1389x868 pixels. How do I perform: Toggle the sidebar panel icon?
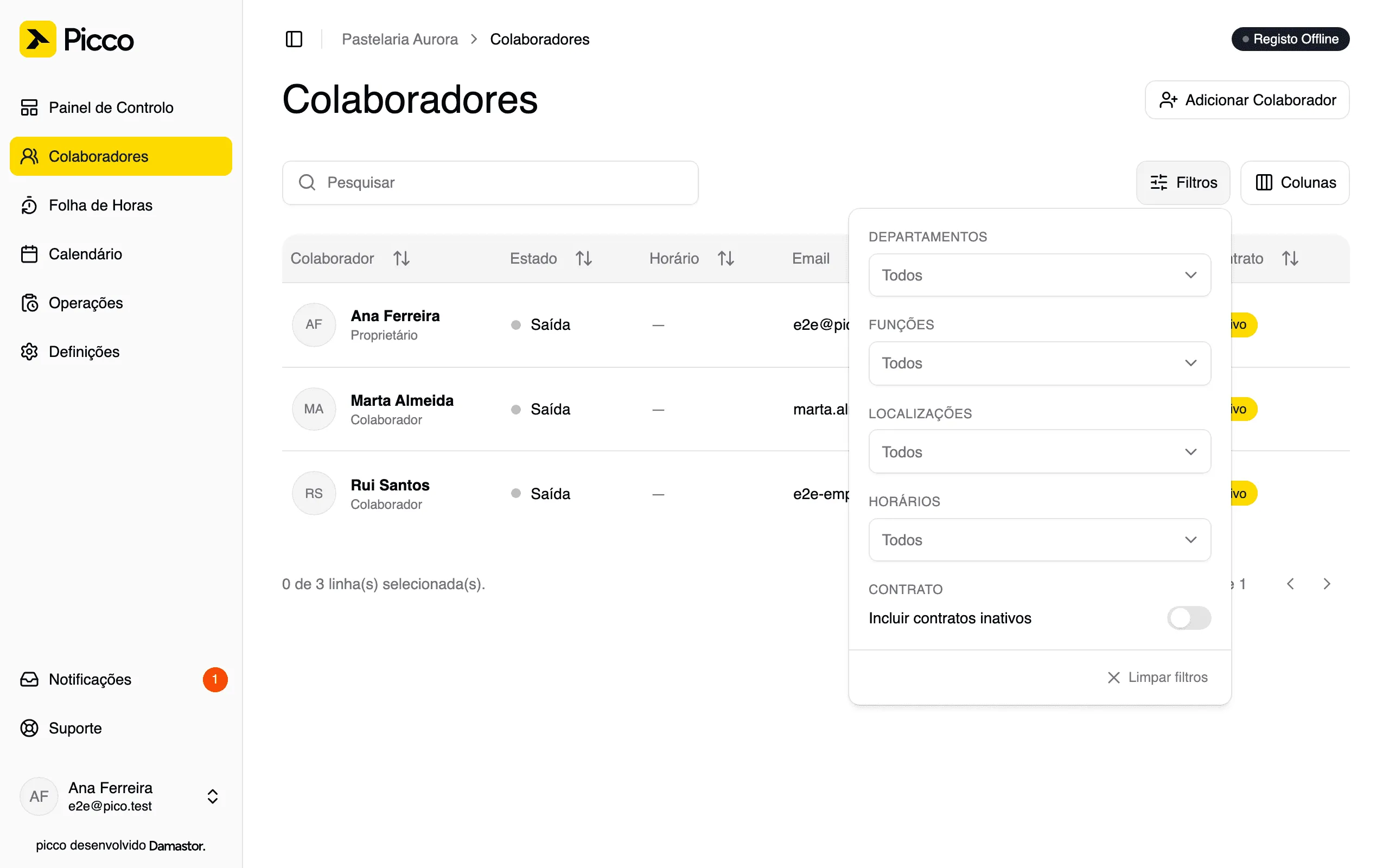click(294, 39)
